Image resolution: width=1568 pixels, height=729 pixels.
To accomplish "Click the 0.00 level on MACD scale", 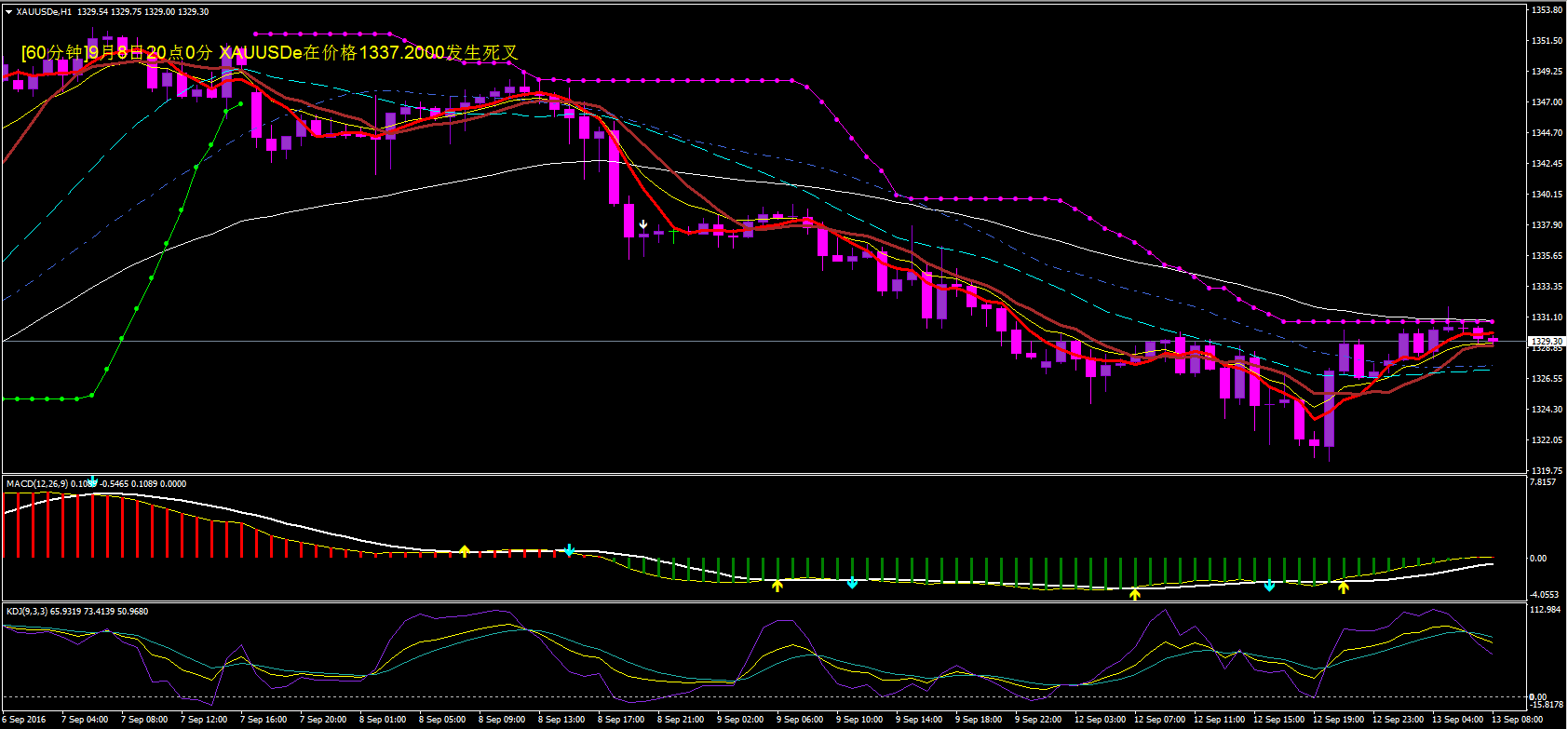I will point(1537,559).
